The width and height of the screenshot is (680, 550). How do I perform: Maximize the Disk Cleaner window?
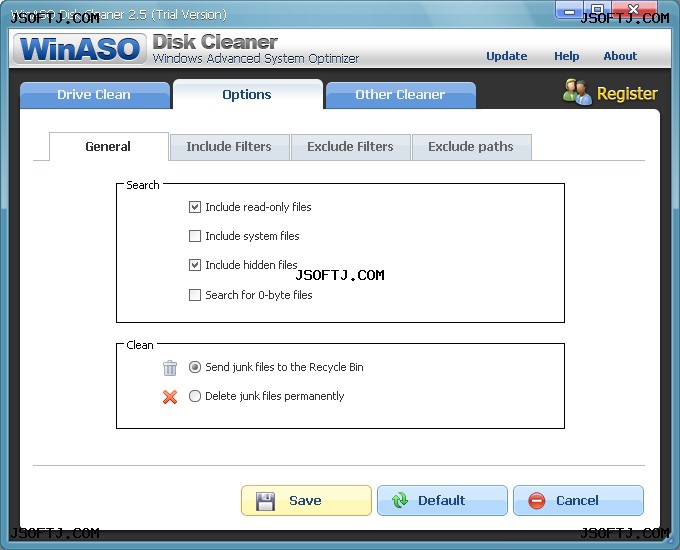click(598, 10)
